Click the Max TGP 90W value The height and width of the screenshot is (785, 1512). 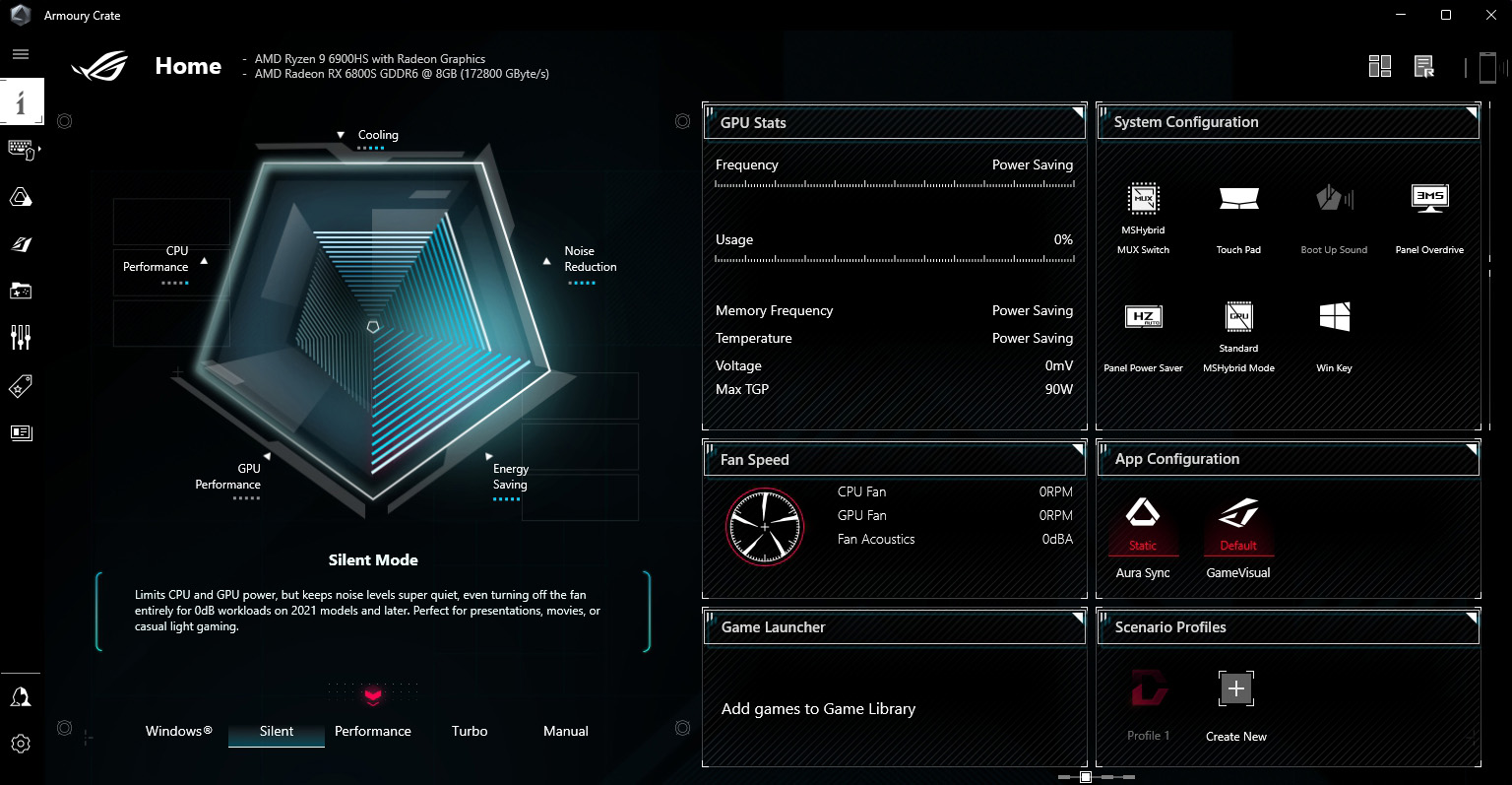point(1059,389)
